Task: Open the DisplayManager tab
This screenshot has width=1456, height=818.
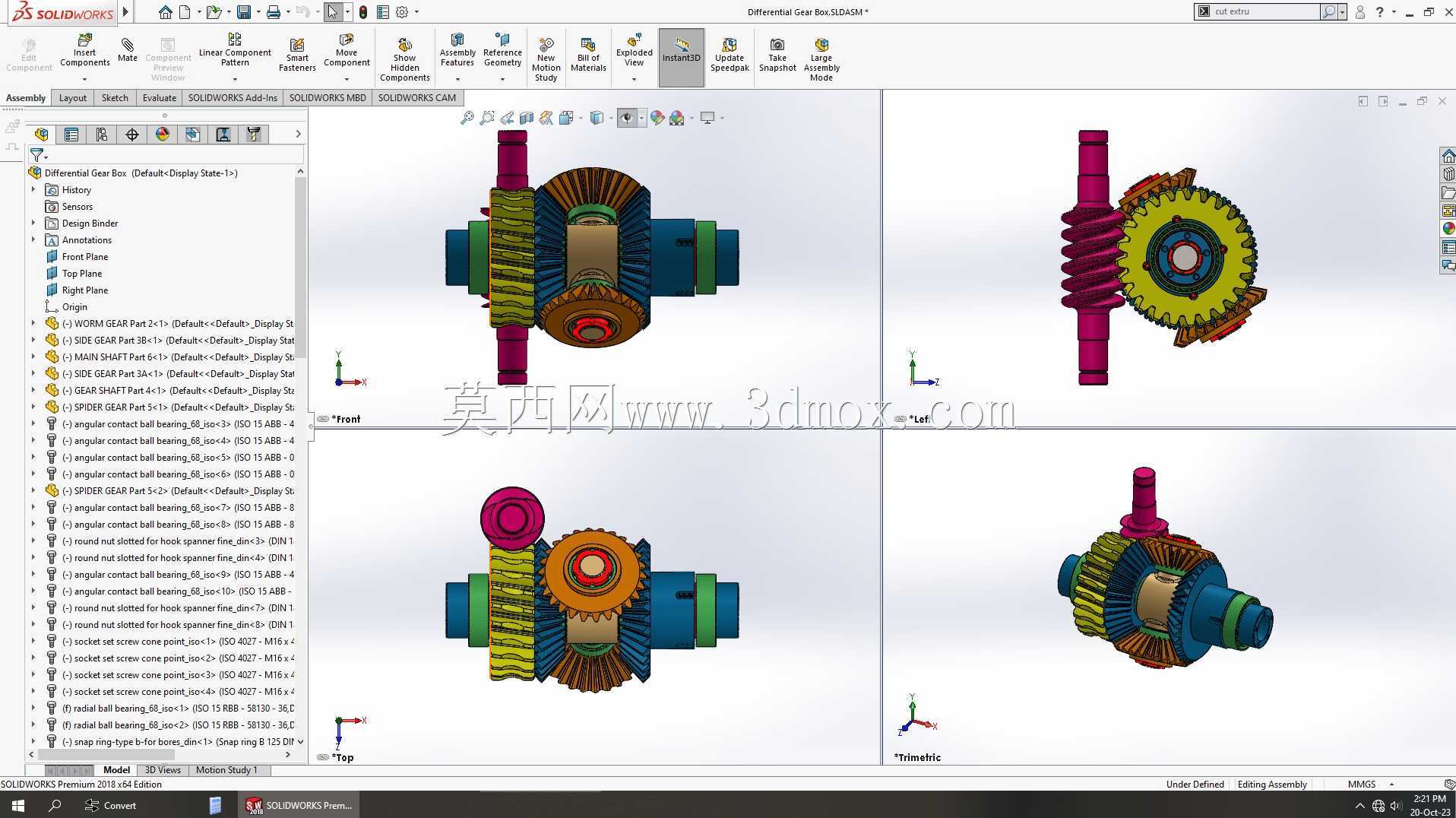Action: click(163, 135)
